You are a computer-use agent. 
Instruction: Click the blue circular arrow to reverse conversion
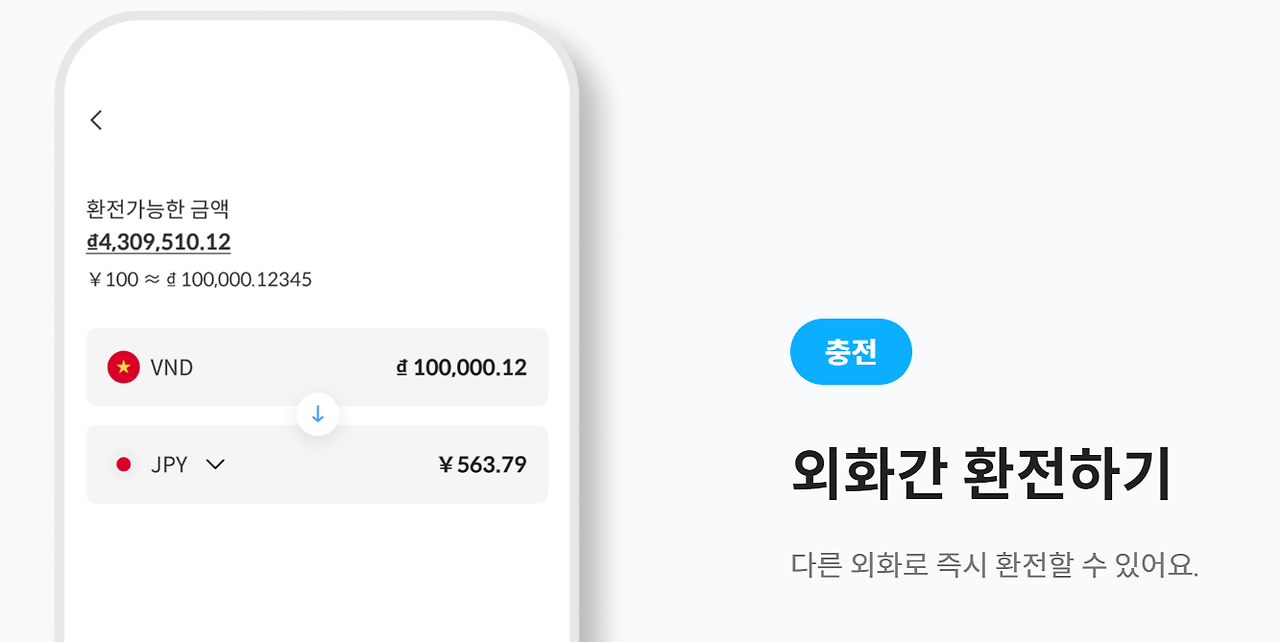click(x=317, y=414)
